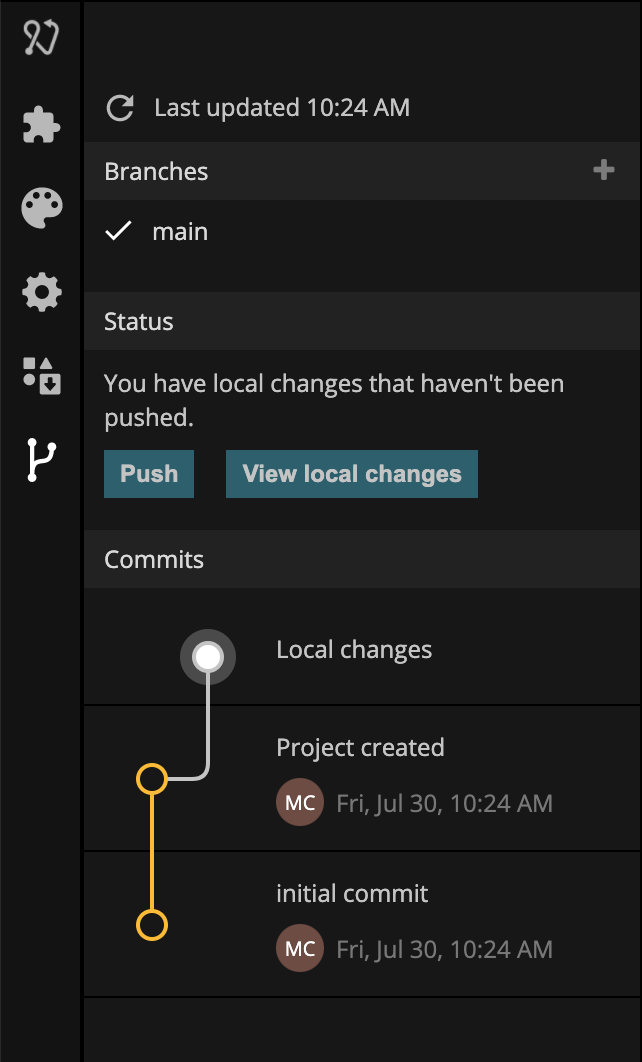Open the puzzle piece extensions panel
The height and width of the screenshot is (1062, 642).
click(x=41, y=124)
